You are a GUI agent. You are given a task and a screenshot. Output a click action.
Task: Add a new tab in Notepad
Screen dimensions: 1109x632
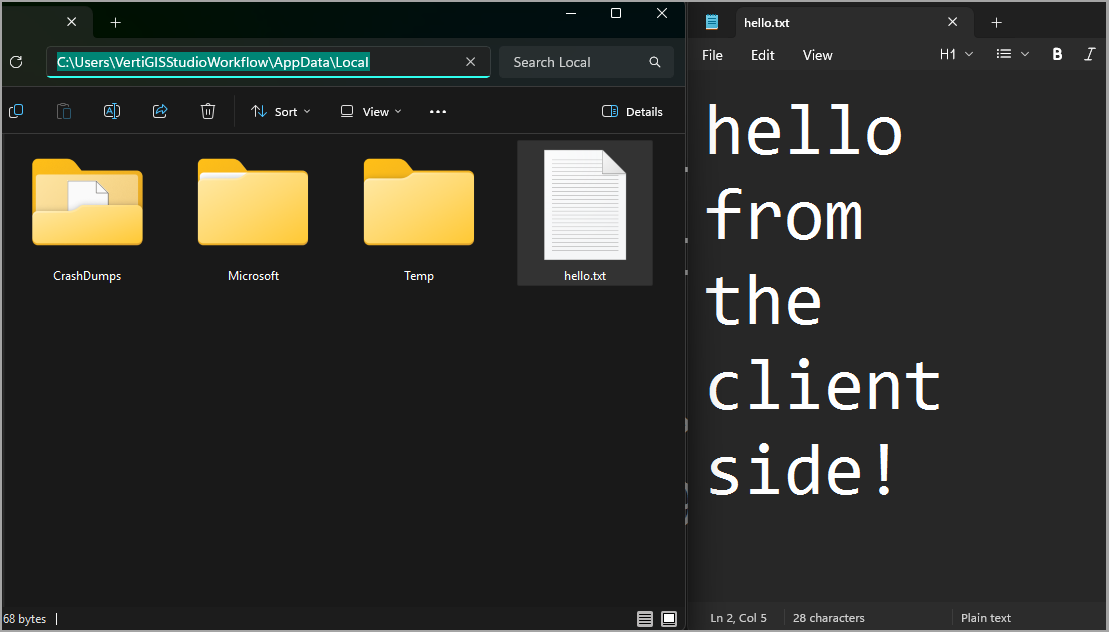tap(997, 23)
